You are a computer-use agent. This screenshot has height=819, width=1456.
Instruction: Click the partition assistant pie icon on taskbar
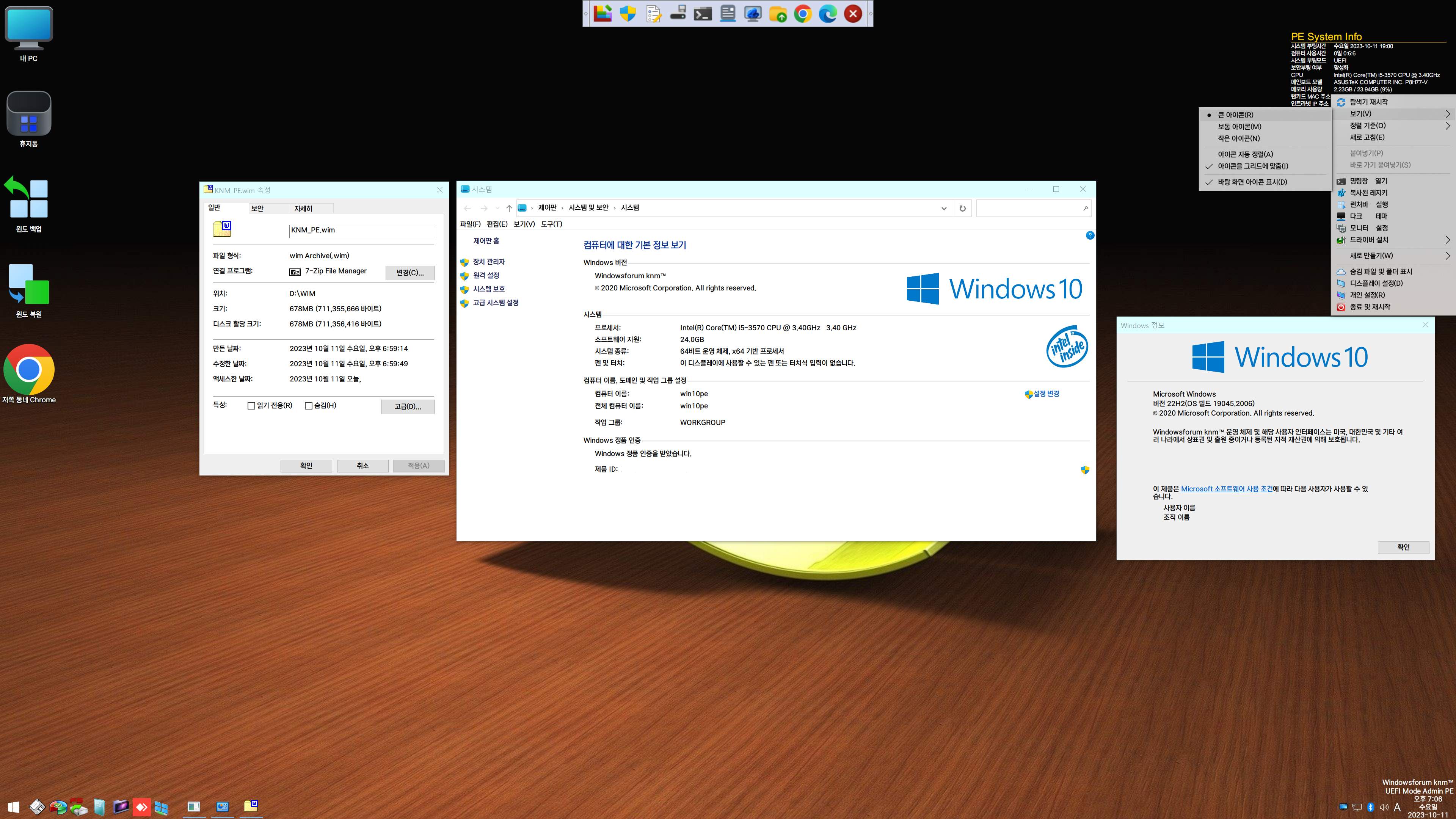click(x=58, y=807)
